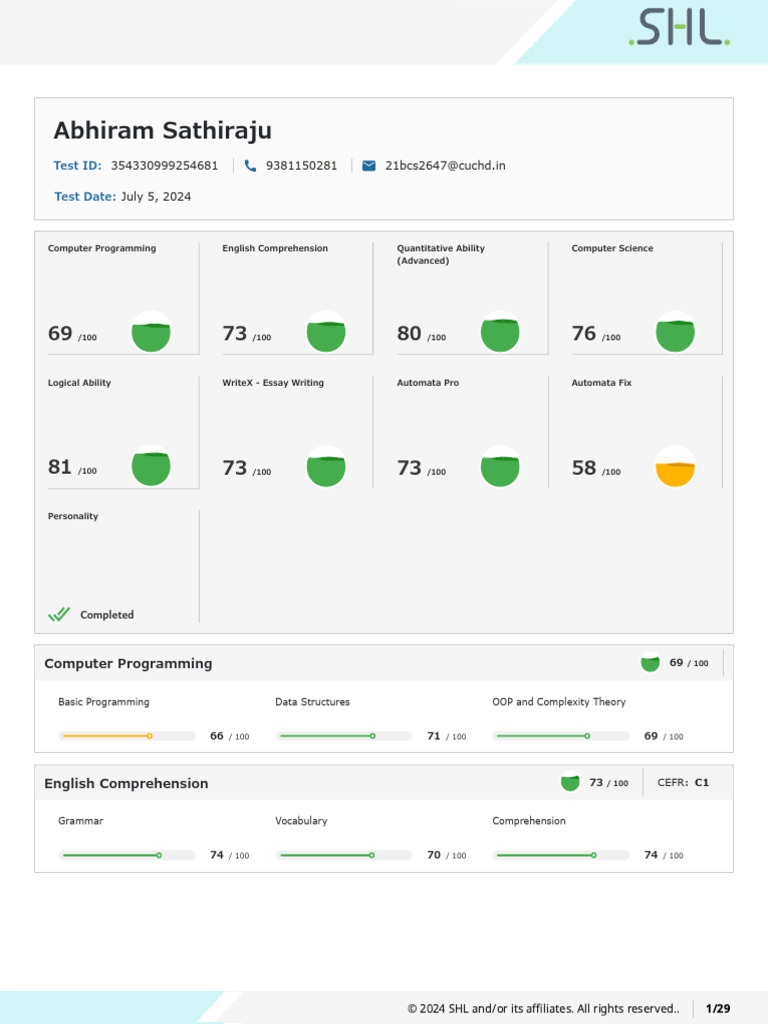Click the Personality completed double-check icon
The width and height of the screenshot is (768, 1024).
[x=59, y=615]
